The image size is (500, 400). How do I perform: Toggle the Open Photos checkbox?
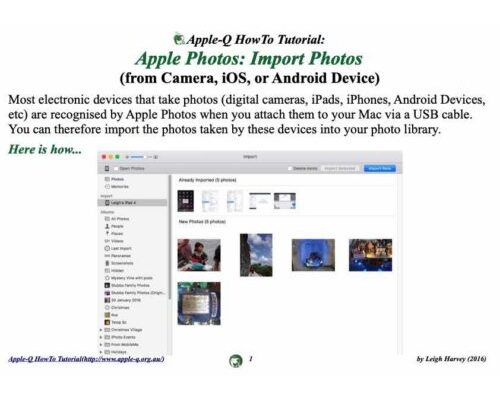(x=116, y=168)
